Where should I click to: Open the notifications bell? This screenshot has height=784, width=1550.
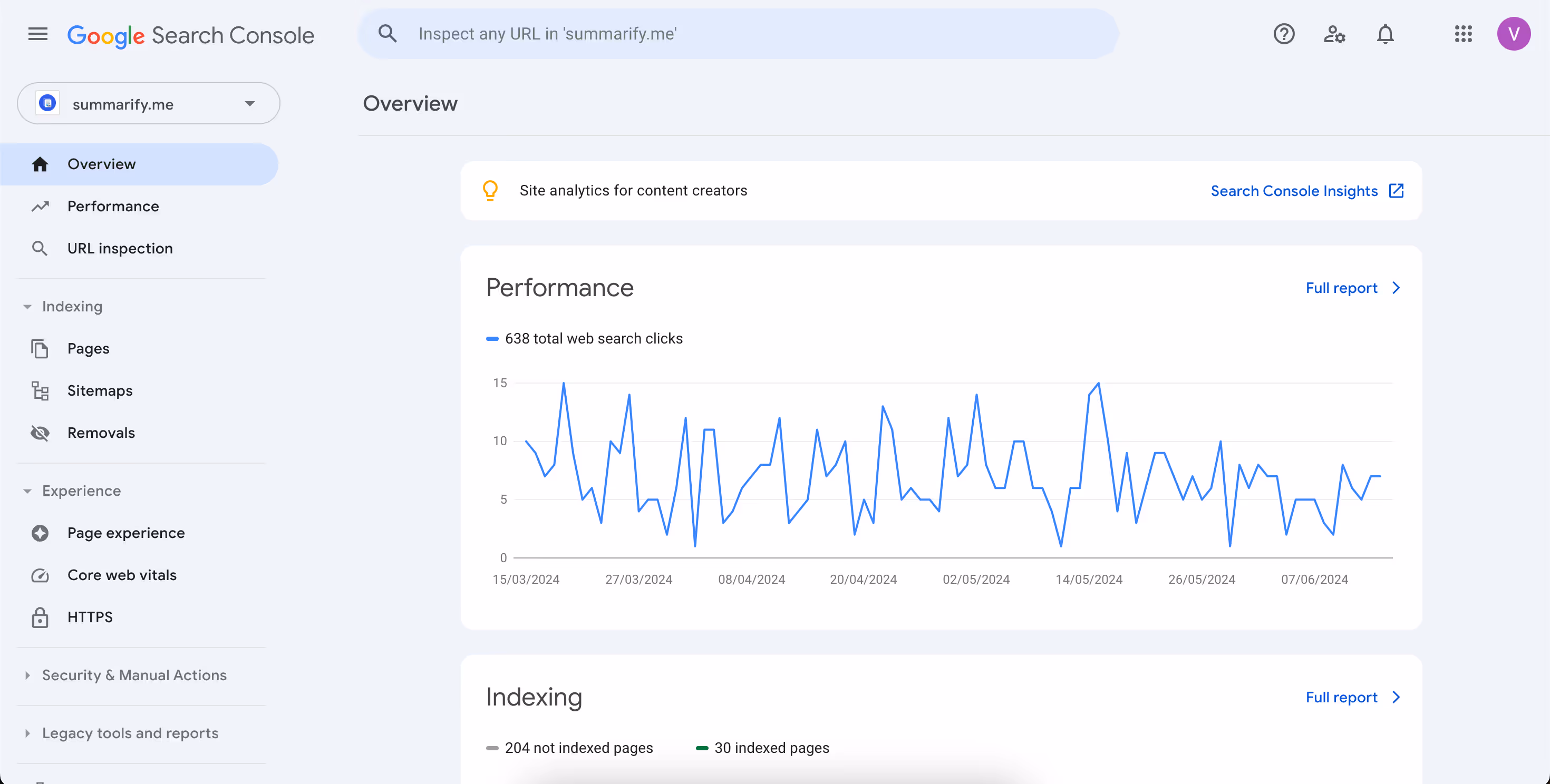1385,34
